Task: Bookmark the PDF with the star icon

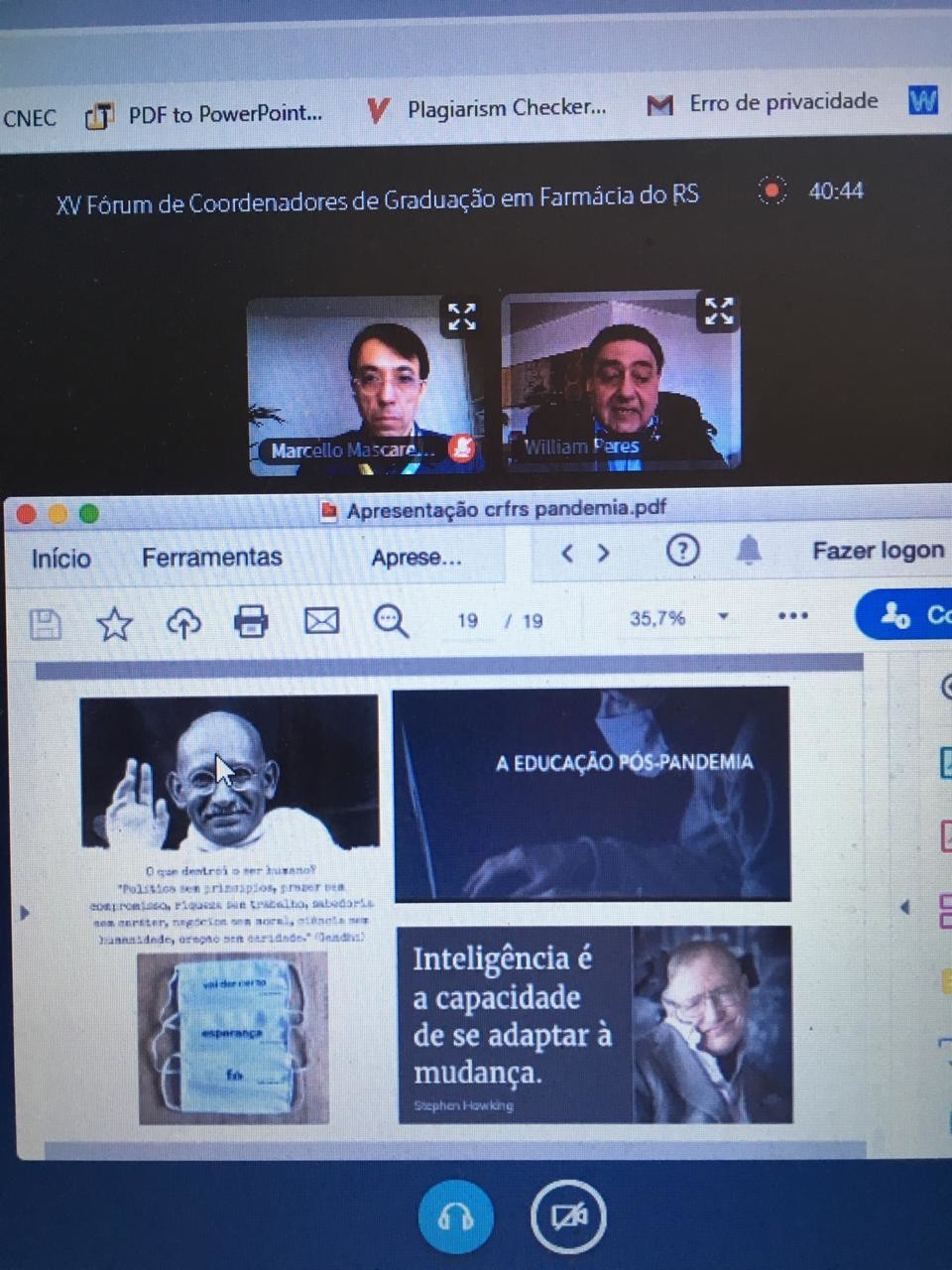Action: click(114, 624)
